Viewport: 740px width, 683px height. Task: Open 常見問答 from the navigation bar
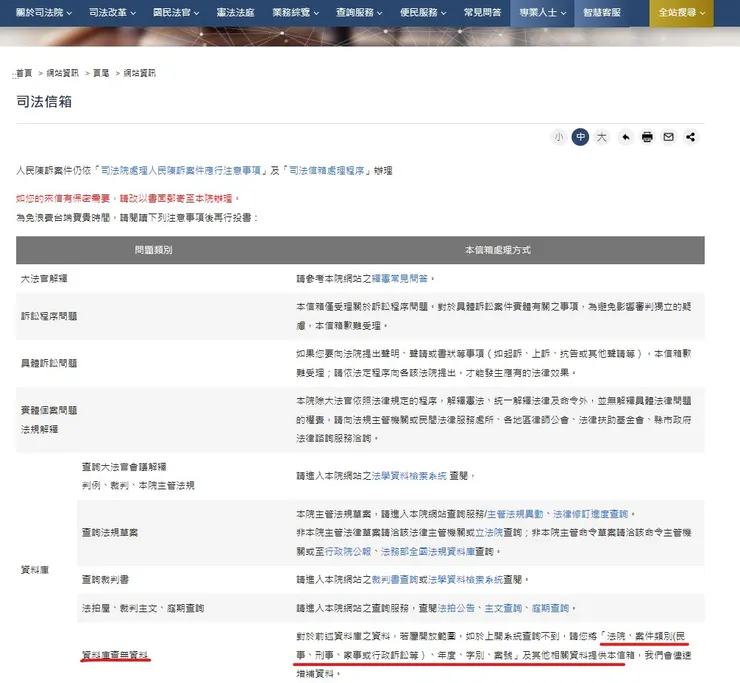pos(482,13)
